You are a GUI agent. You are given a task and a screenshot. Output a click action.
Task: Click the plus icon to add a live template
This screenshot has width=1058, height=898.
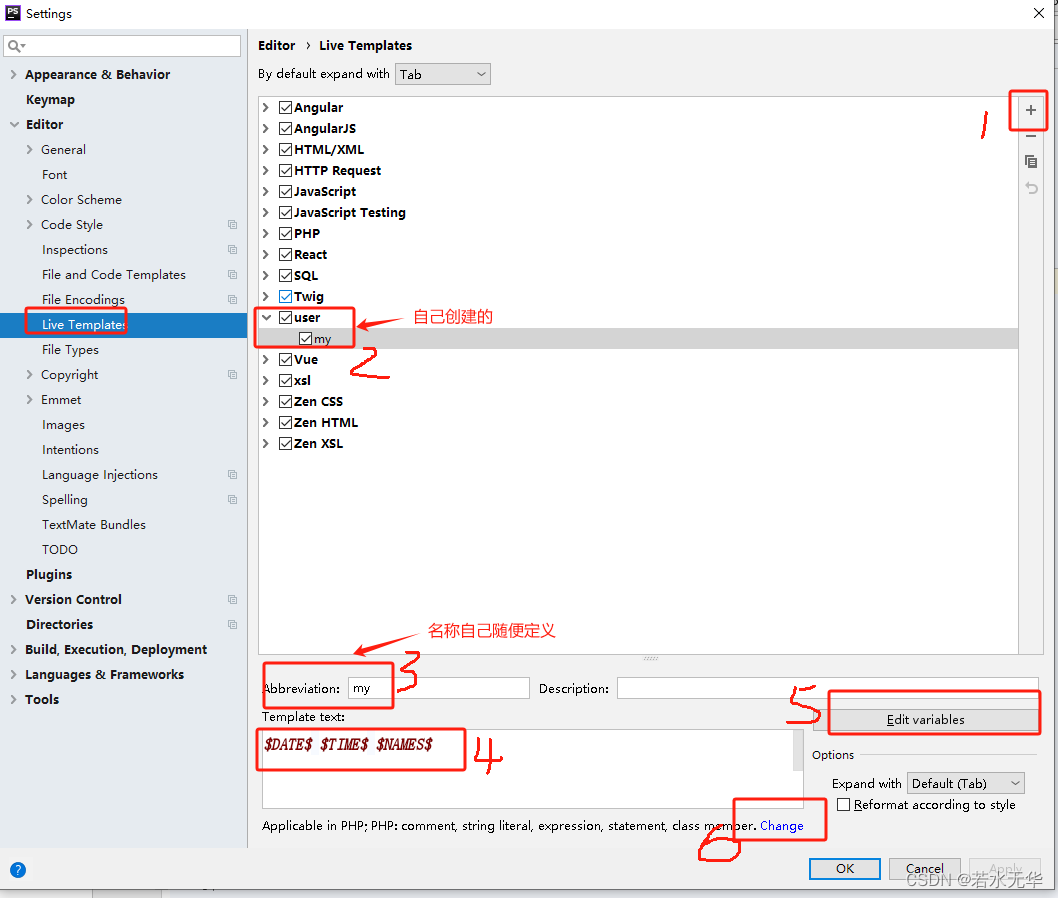tap(1029, 110)
